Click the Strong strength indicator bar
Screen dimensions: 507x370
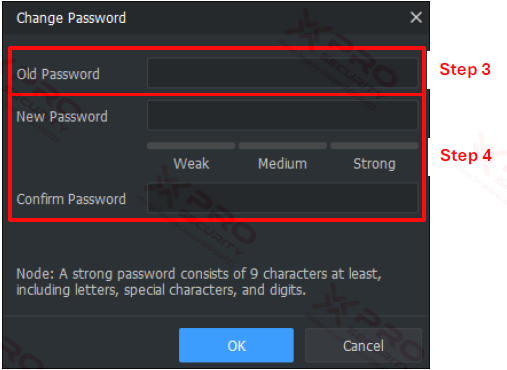[374, 146]
